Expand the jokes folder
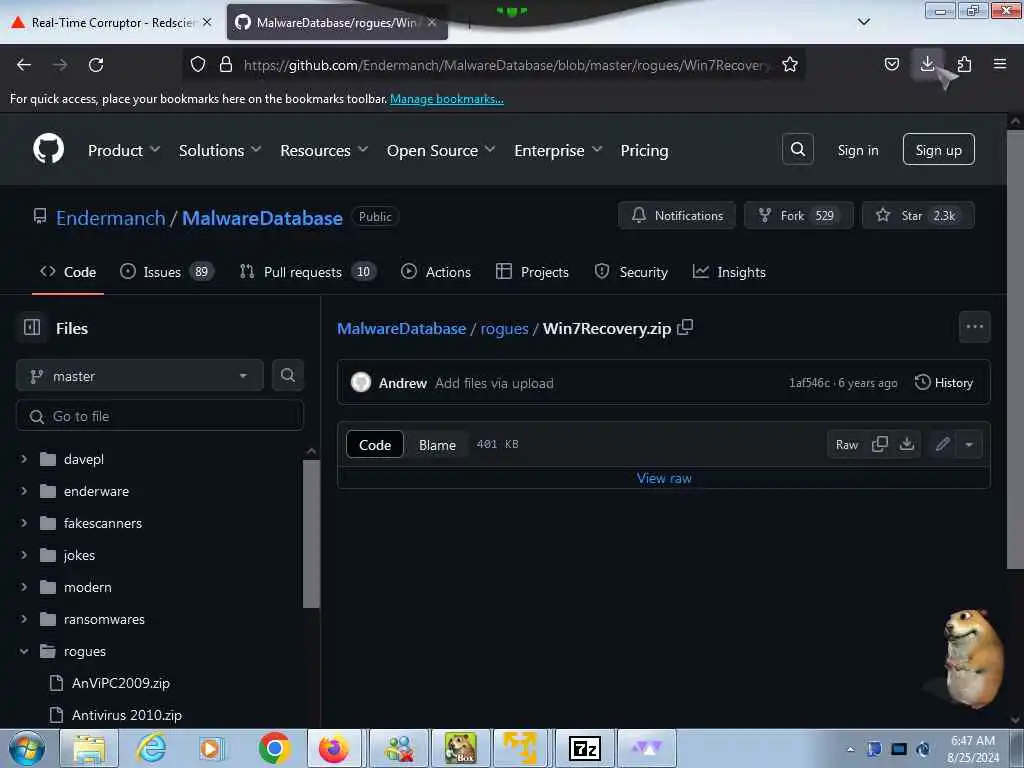Image resolution: width=1024 pixels, height=768 pixels. tap(24, 554)
